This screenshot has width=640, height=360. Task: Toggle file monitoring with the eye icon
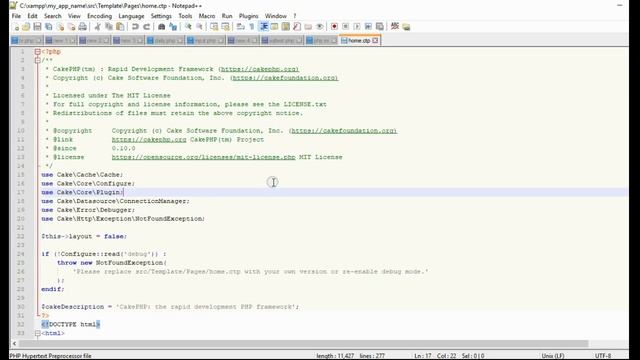coord(320,27)
